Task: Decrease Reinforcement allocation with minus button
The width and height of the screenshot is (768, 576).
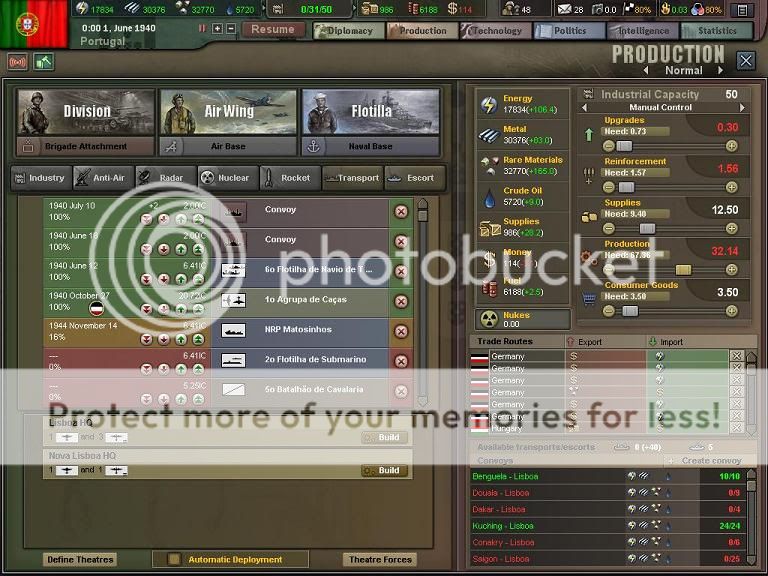Action: pos(608,187)
